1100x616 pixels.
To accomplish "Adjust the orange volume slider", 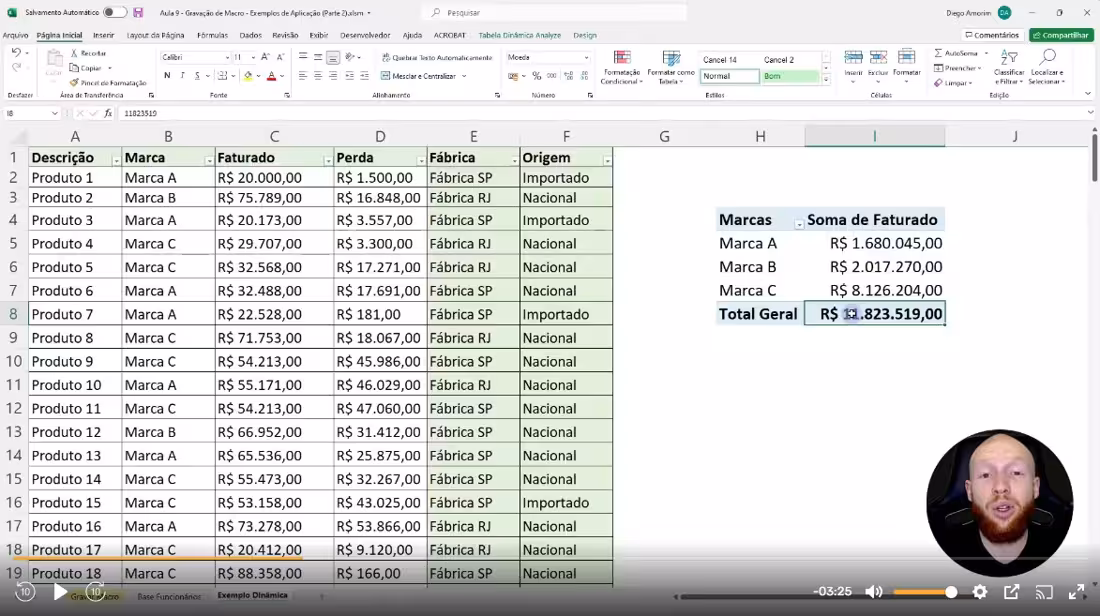I will pyautogui.click(x=925, y=592).
